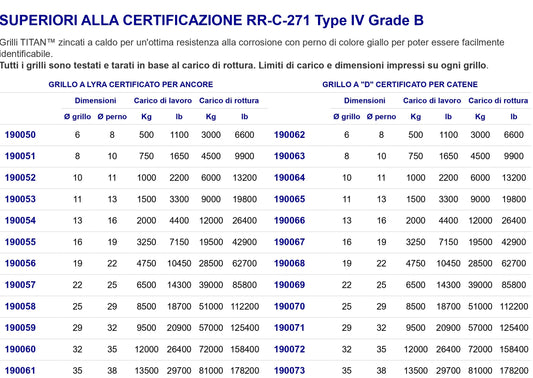Click value 19500 Kg in row 190067
The width and height of the screenshot is (533, 378).
click(480, 242)
